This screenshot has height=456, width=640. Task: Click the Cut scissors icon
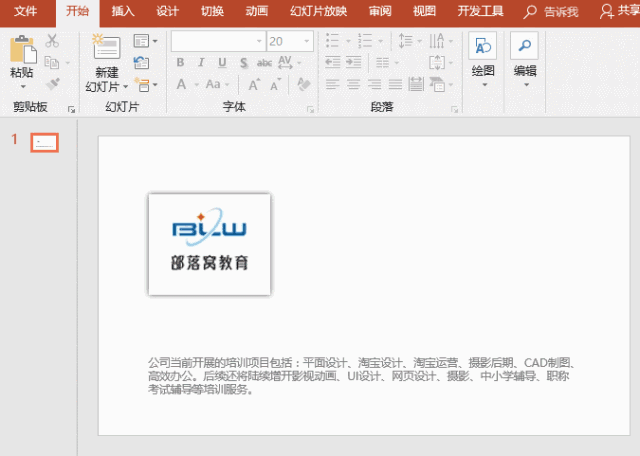coord(53,42)
